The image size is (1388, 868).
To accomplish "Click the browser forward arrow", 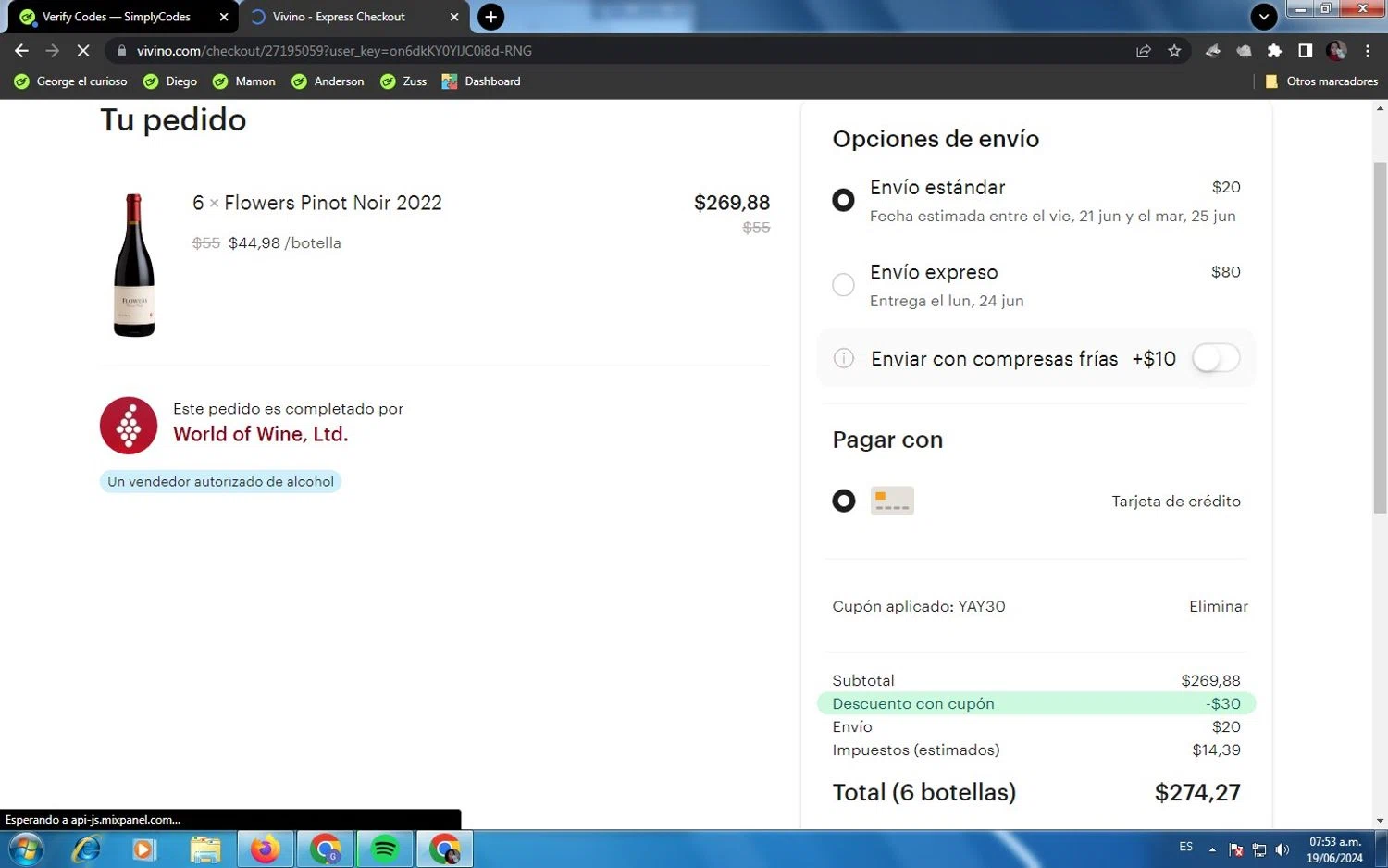I will (x=52, y=51).
